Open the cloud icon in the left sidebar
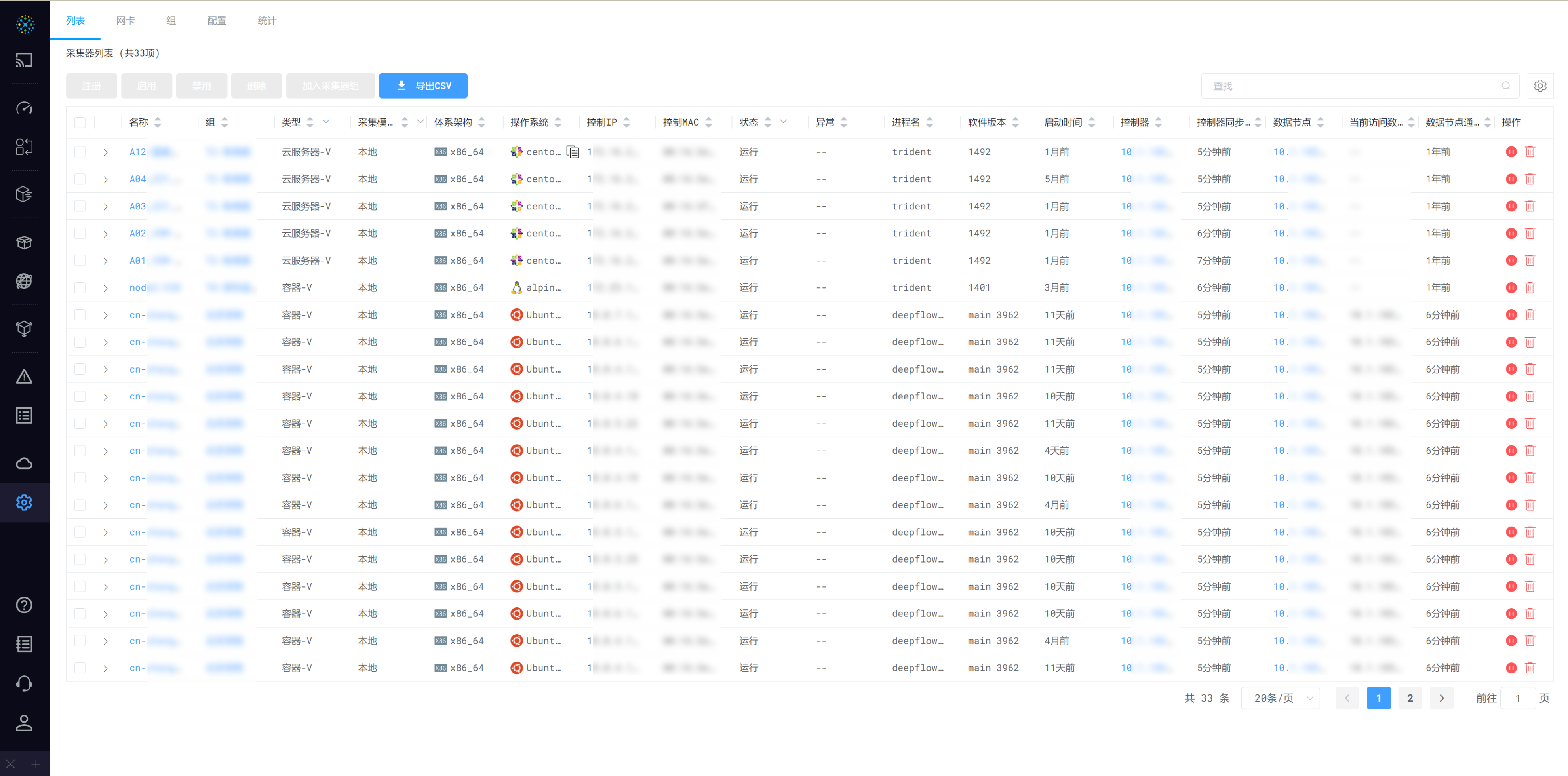This screenshot has height=776, width=1568. click(24, 463)
